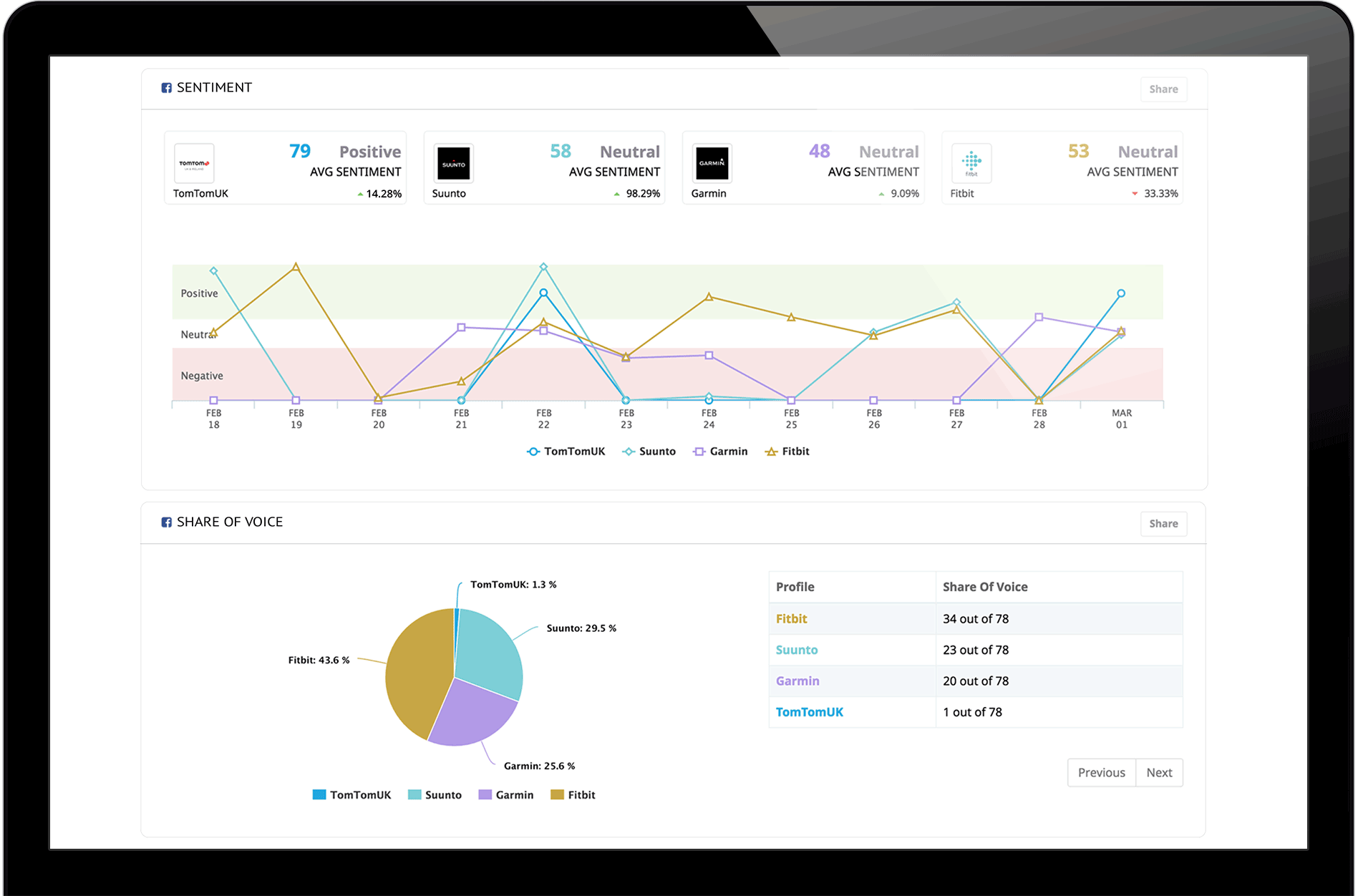Viewport: 1358px width, 896px height.
Task: Click Fitbit triangle marker on Feb 24
Action: click(x=709, y=297)
